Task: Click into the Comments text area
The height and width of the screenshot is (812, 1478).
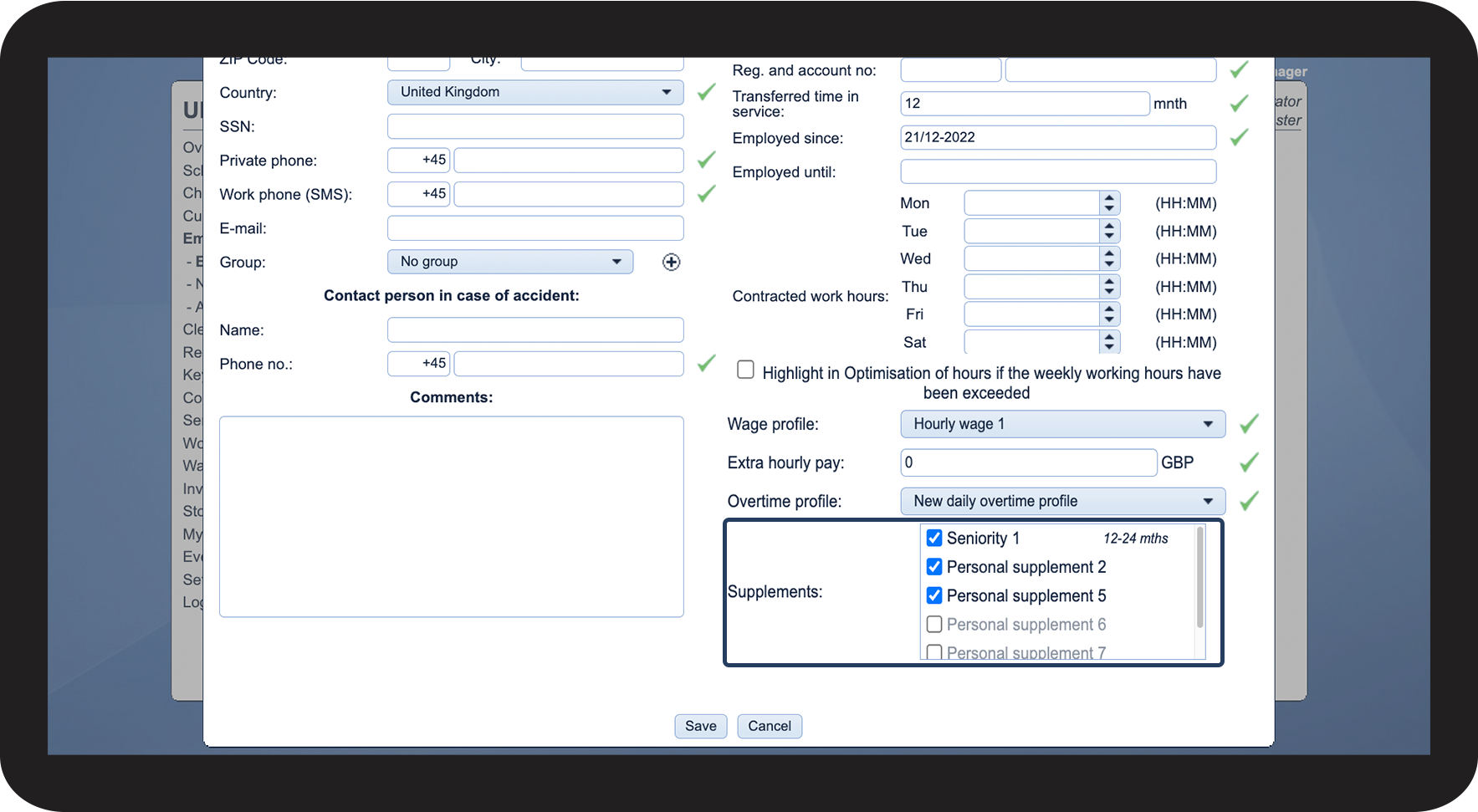Action: click(452, 517)
